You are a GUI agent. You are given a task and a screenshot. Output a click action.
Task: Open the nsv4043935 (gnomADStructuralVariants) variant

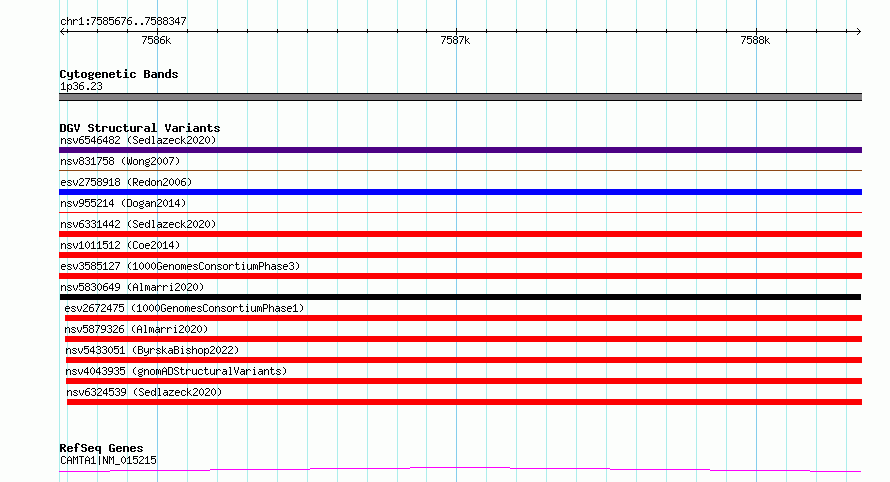click(176, 371)
